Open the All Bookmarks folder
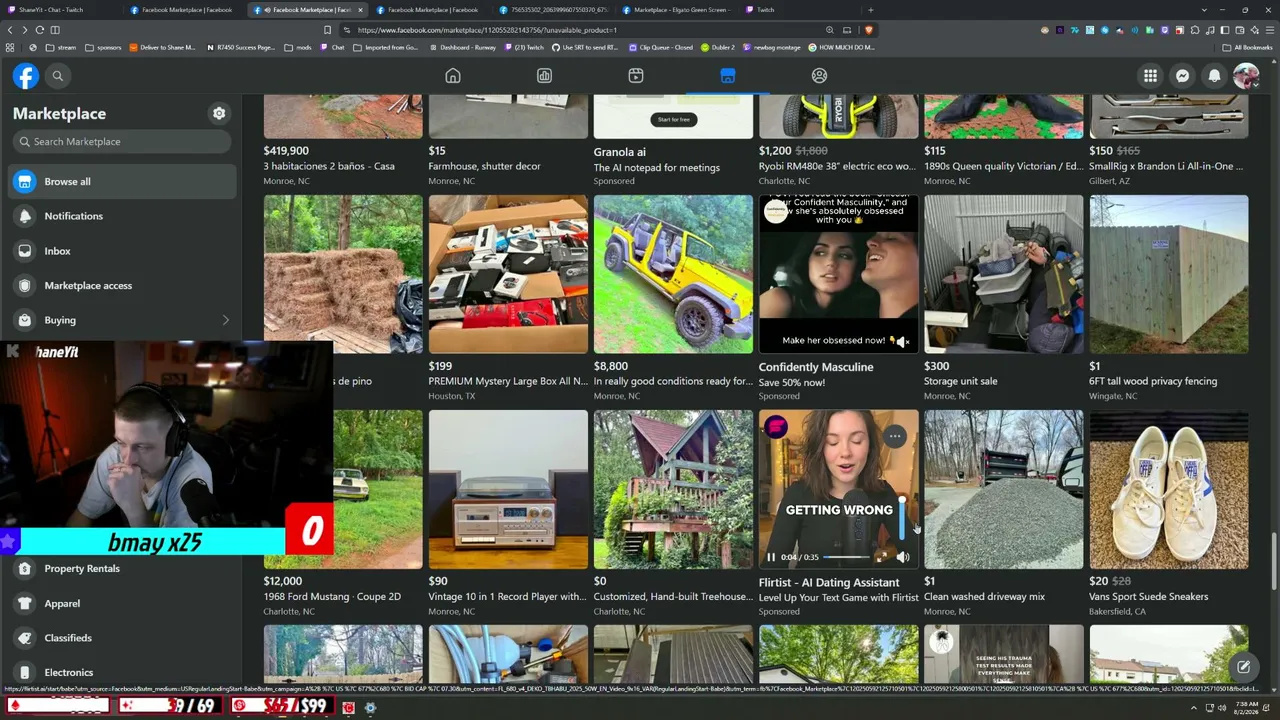Screen dimensions: 1280x720 (1247, 48)
